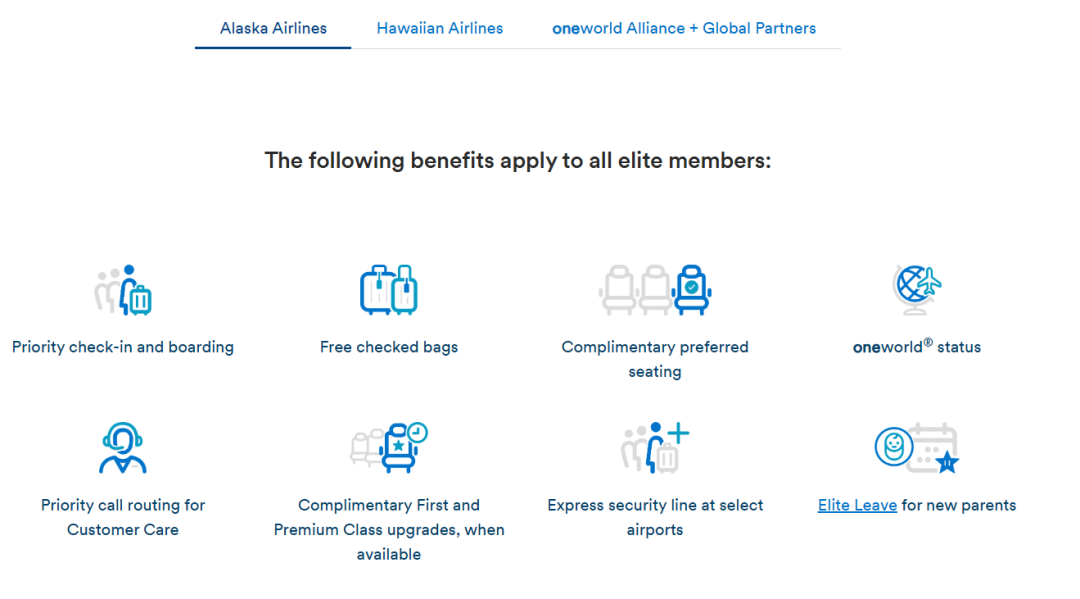The image size is (1080, 599).
Task: Click the express security line icon
Action: pyautogui.click(x=655, y=447)
